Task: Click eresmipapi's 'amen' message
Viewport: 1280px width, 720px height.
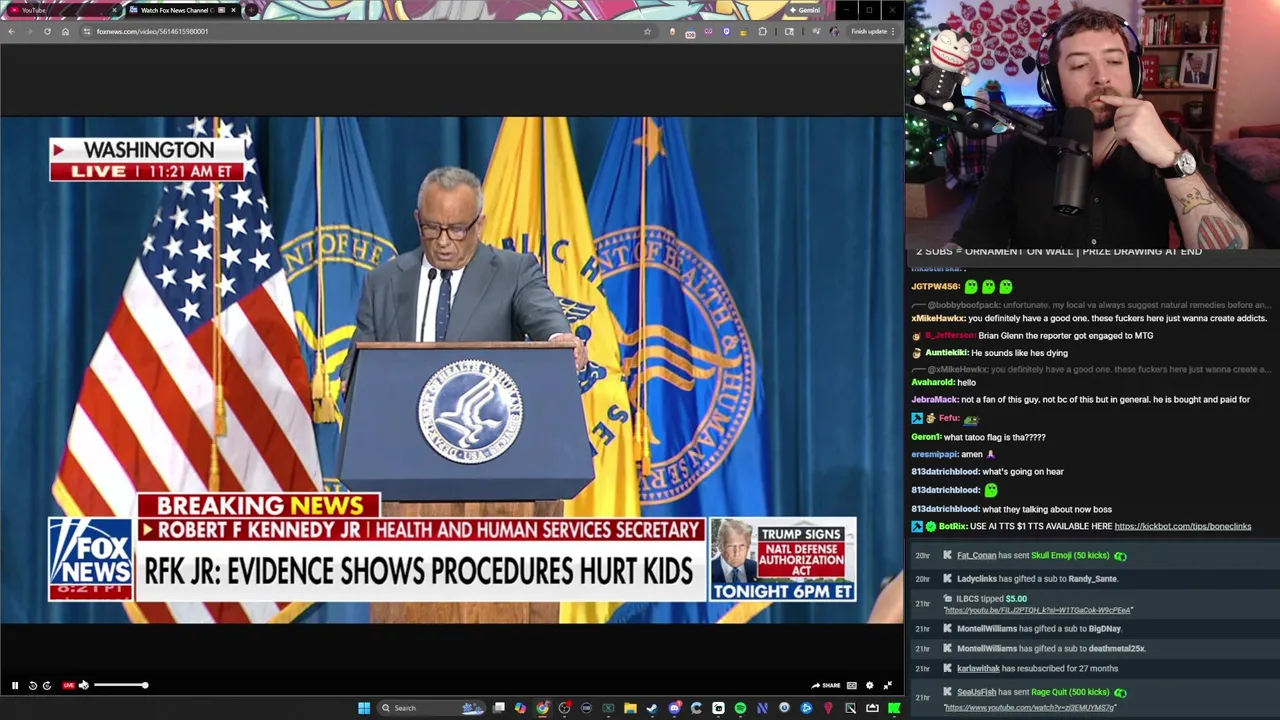Action: [953, 454]
